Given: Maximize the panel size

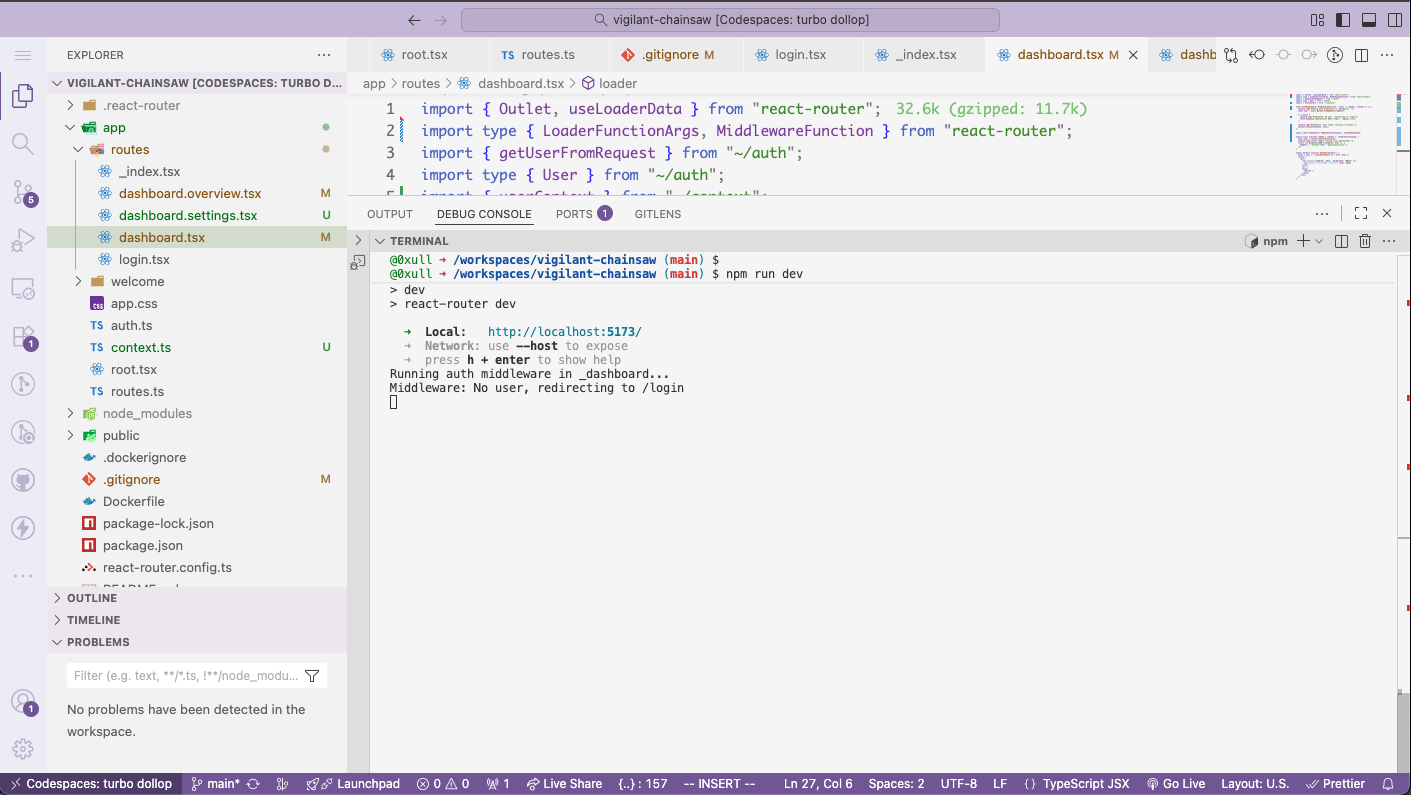Looking at the screenshot, I should tap(1361, 213).
